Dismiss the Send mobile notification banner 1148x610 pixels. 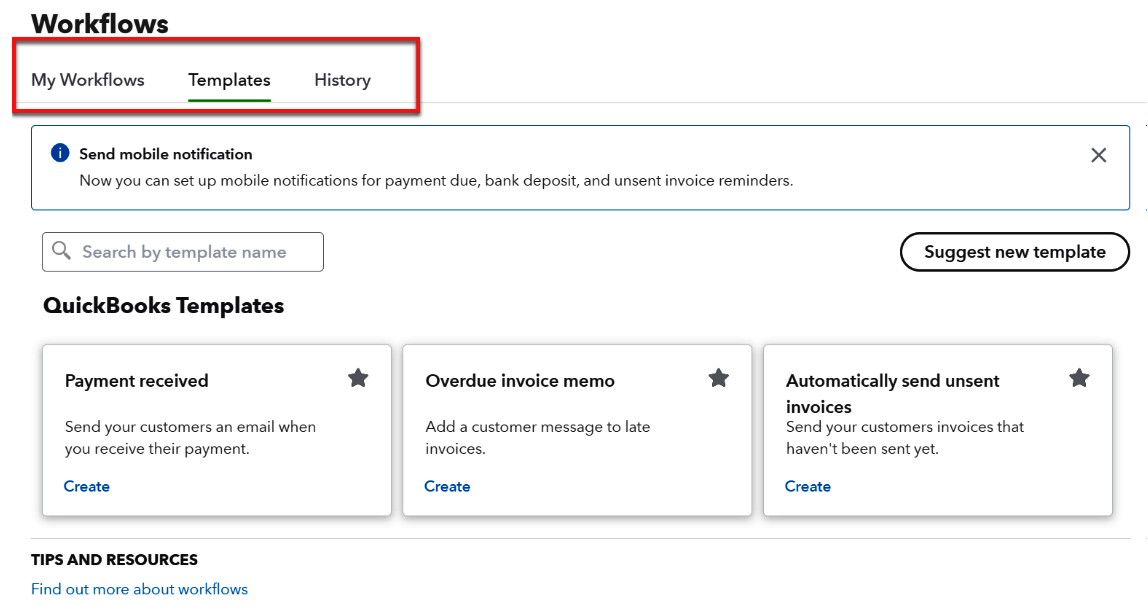click(x=1098, y=155)
